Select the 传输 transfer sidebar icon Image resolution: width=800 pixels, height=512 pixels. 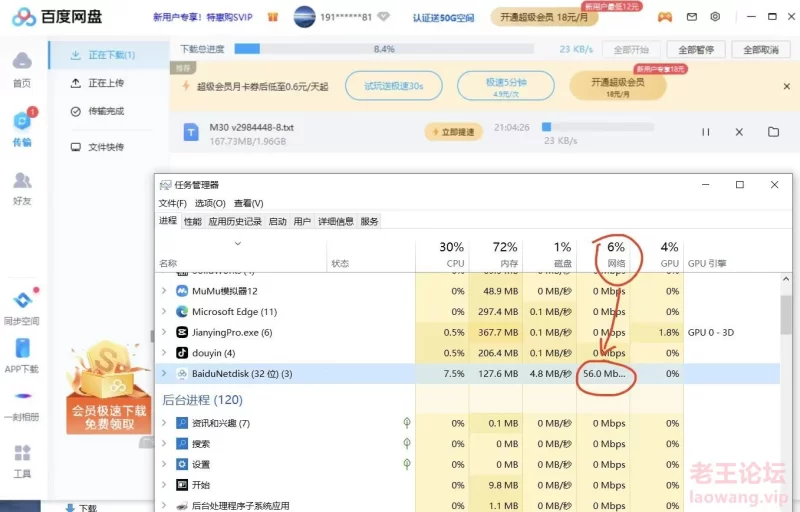[x=22, y=127]
